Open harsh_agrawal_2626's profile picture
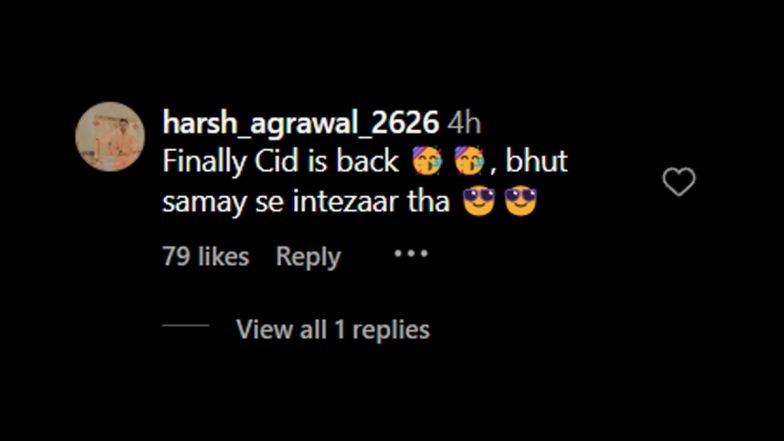784x441 pixels. point(110,136)
